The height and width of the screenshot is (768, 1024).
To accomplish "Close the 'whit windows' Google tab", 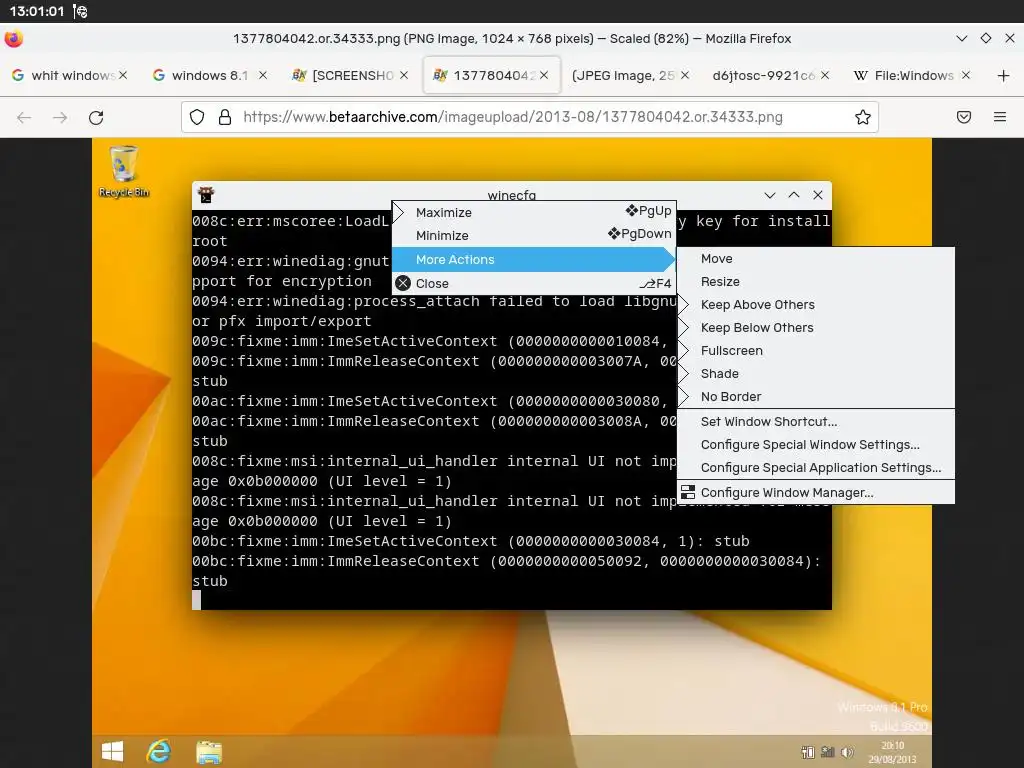I will pyautogui.click(x=123, y=76).
